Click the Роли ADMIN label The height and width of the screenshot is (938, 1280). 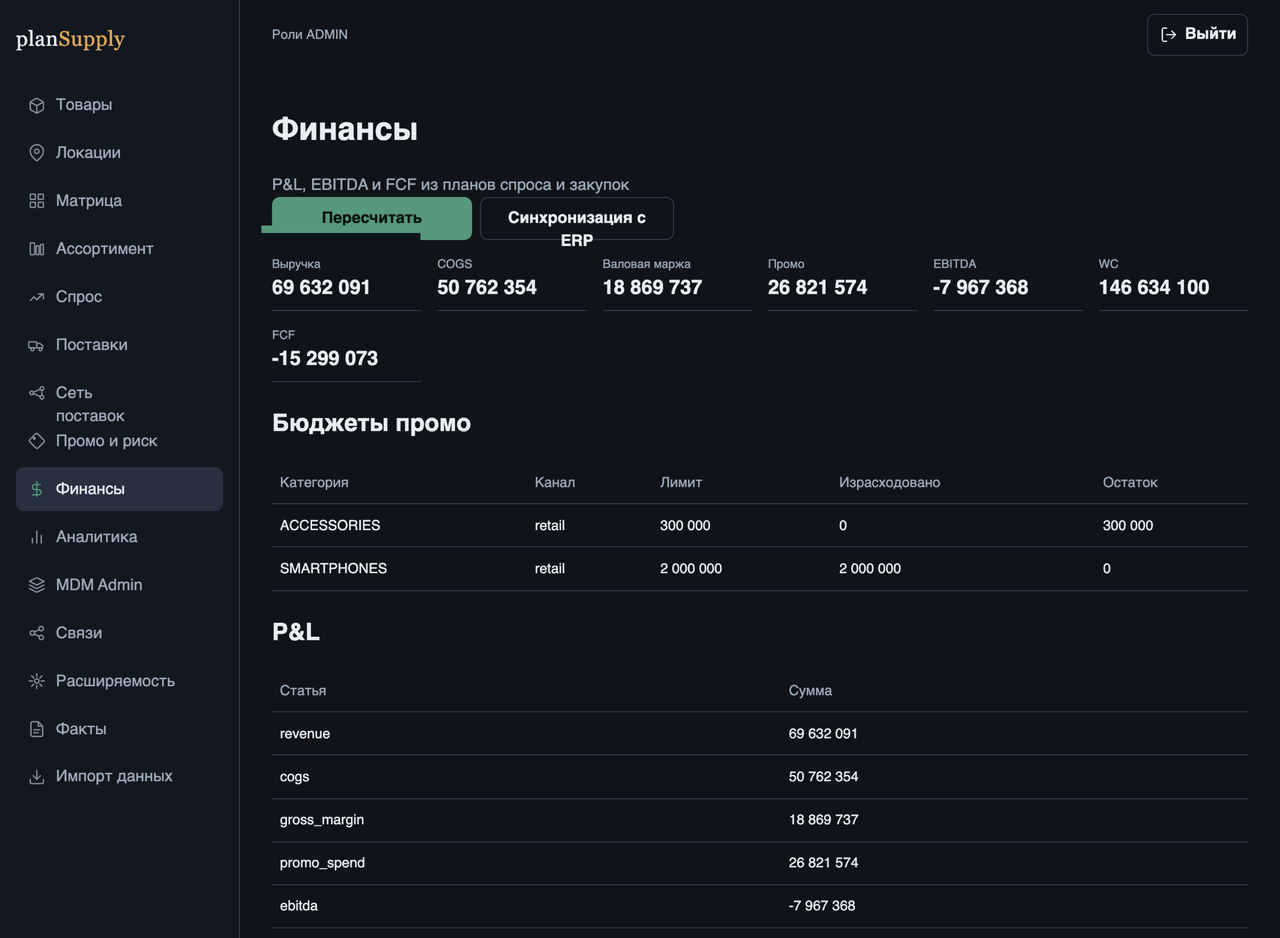[x=310, y=34]
